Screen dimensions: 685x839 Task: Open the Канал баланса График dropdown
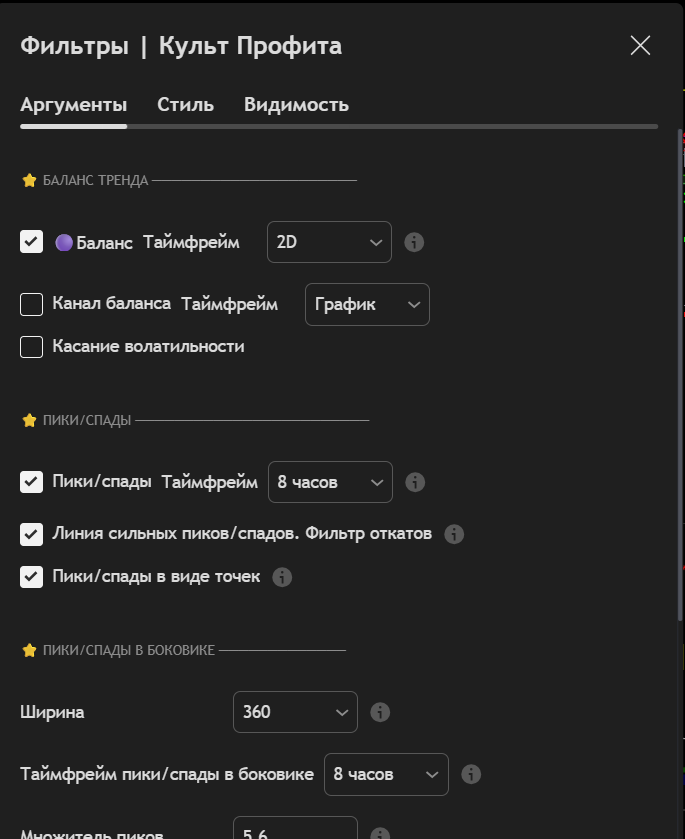pyautogui.click(x=366, y=304)
